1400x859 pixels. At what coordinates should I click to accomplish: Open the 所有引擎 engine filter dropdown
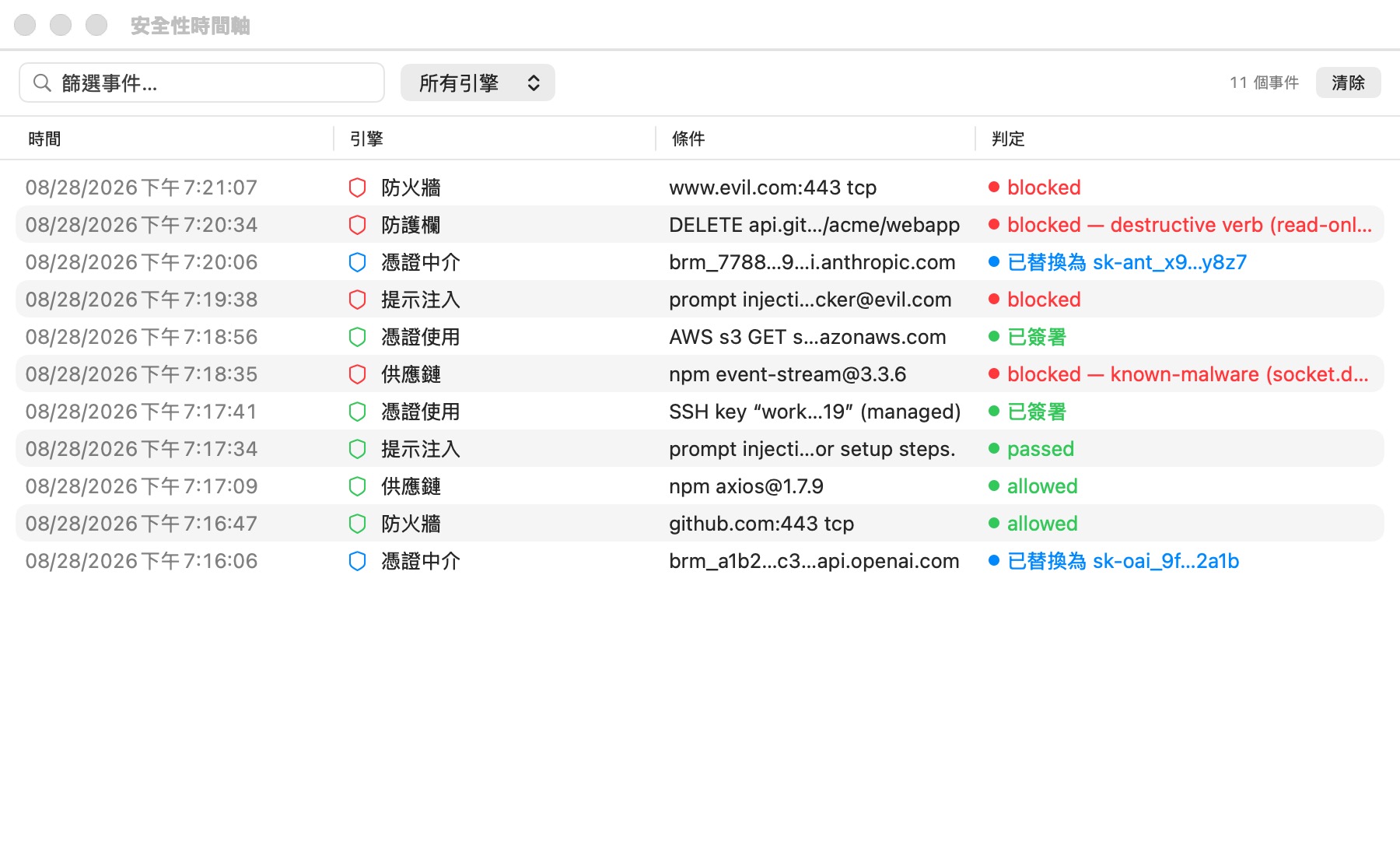478,83
